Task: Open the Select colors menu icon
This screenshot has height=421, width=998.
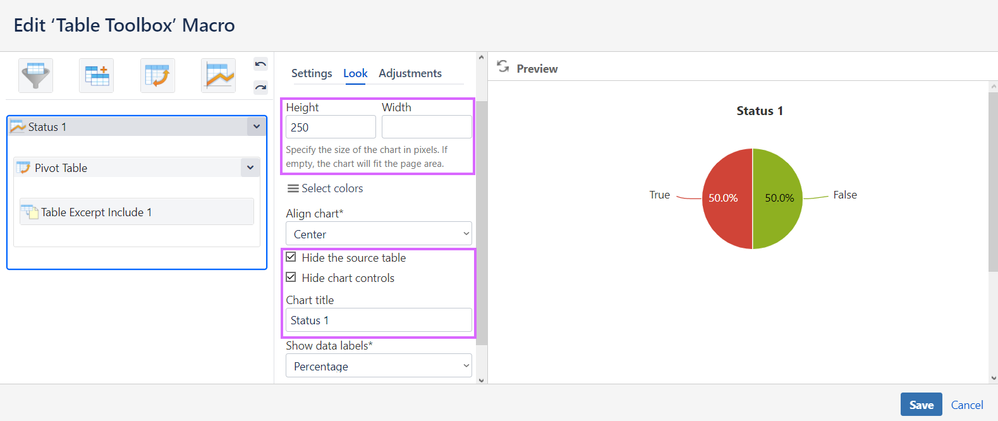Action: 293,189
